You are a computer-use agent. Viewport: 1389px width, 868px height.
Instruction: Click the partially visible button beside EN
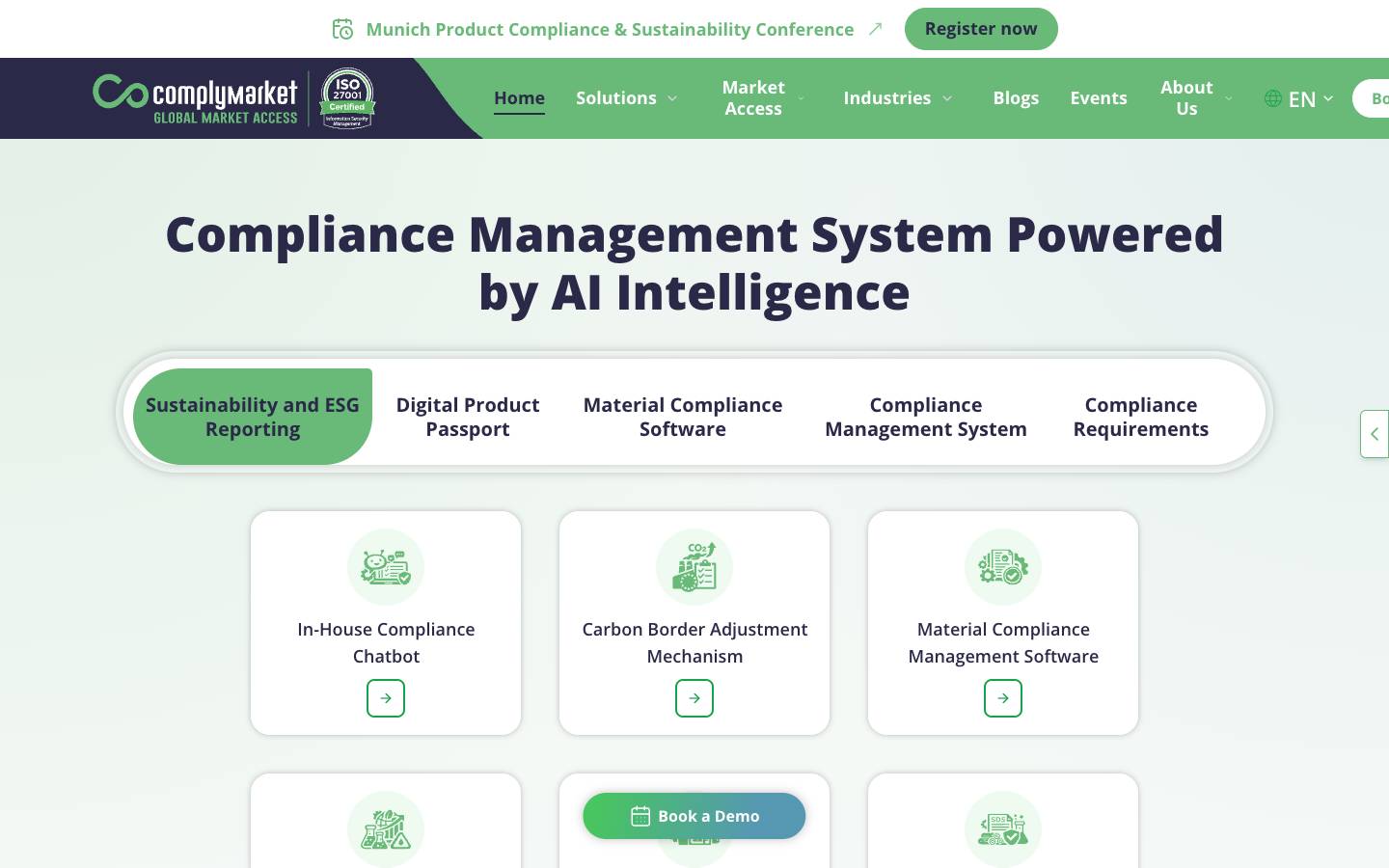1371,98
